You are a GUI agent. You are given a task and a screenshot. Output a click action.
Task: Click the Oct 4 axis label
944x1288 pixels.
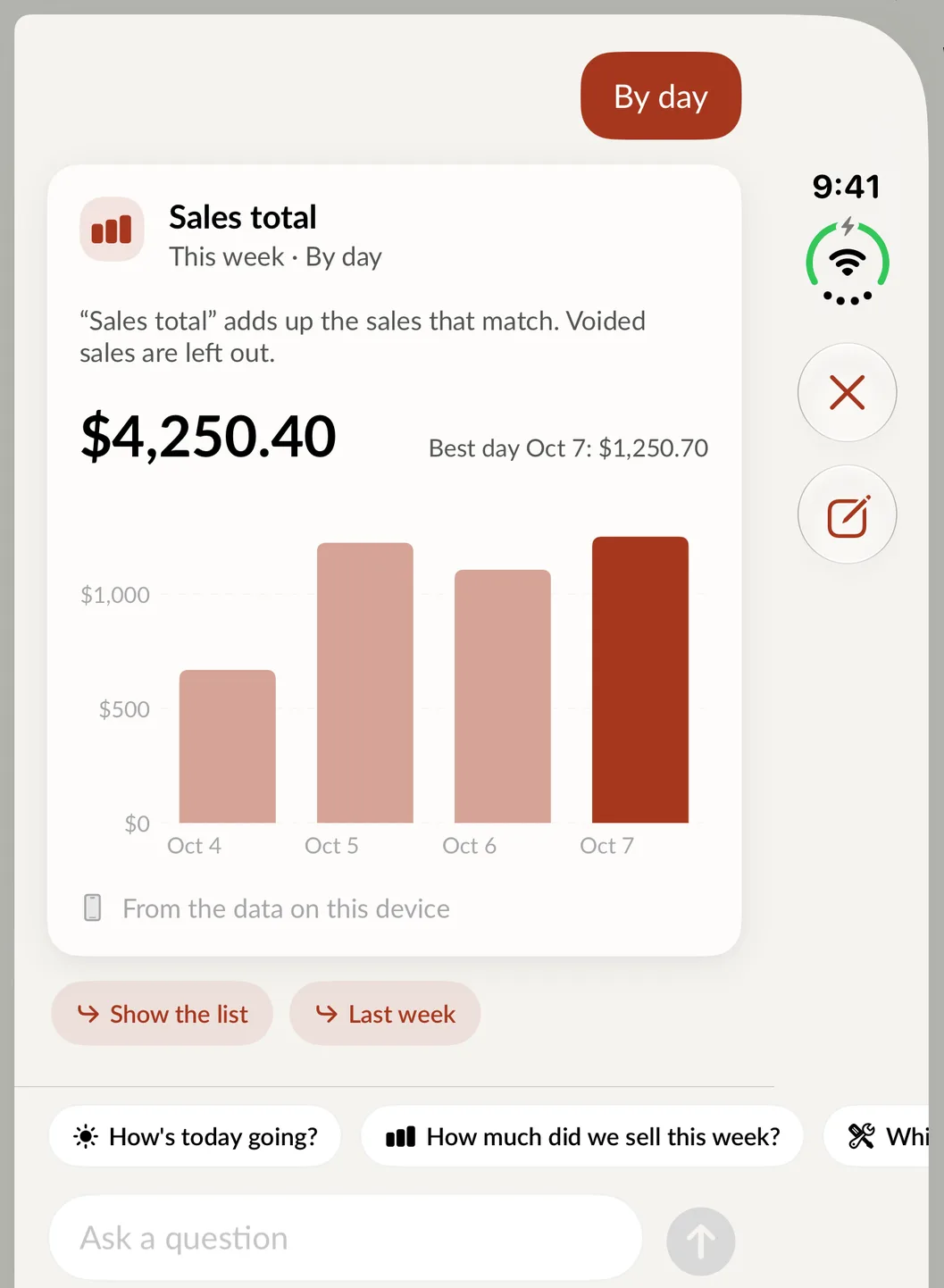194,846
